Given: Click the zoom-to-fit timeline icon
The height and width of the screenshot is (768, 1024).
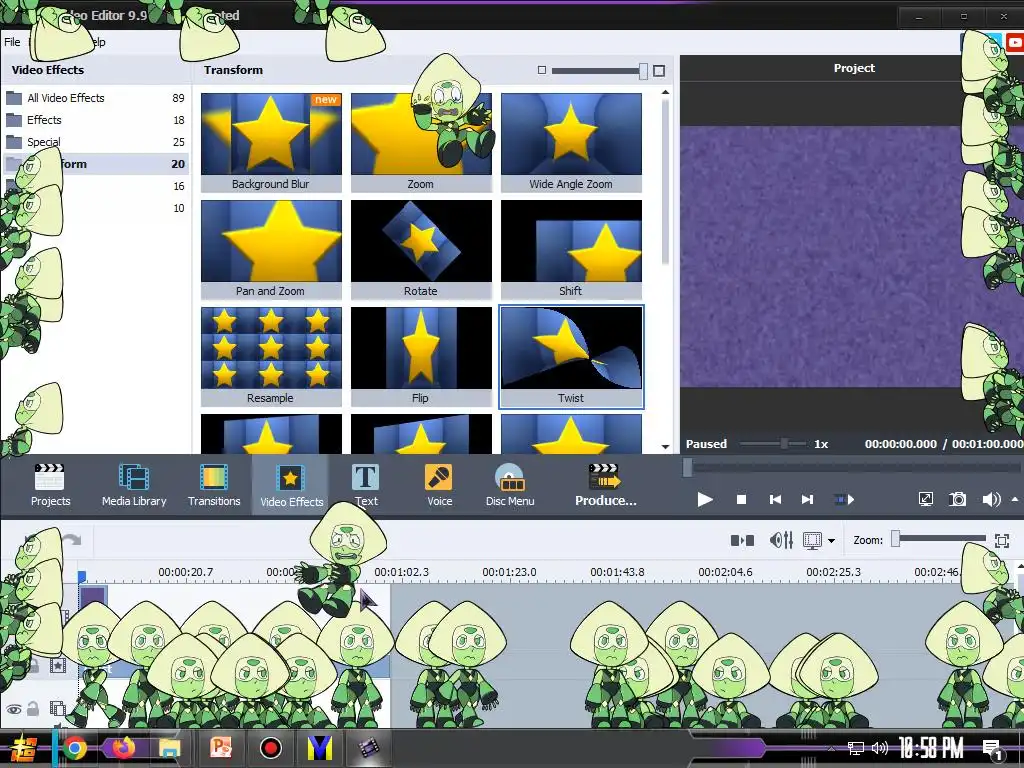Looking at the screenshot, I should click(x=1002, y=540).
